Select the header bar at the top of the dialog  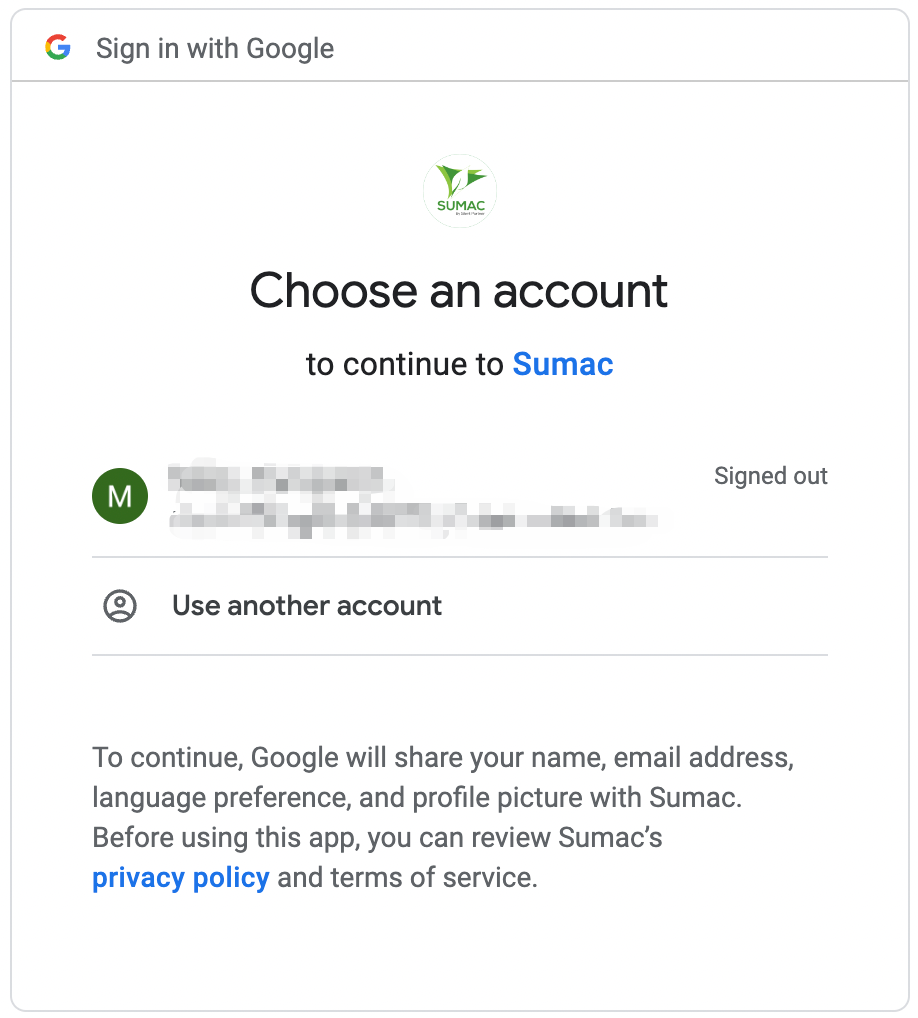pos(459,46)
